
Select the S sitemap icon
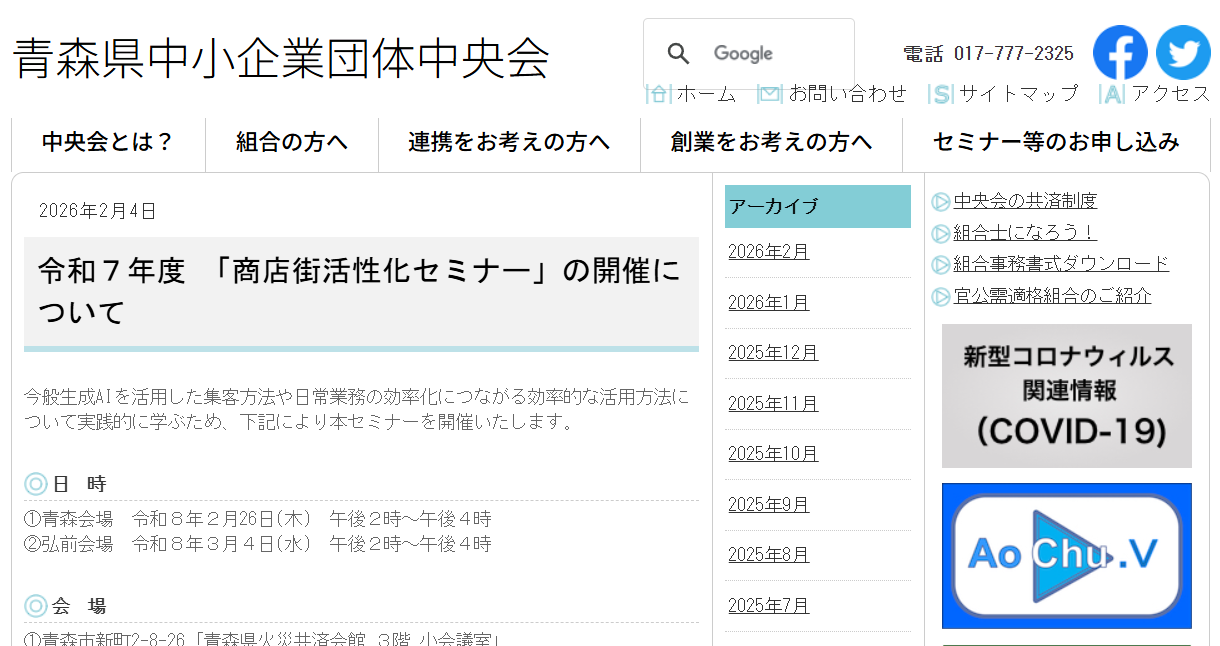(x=941, y=93)
